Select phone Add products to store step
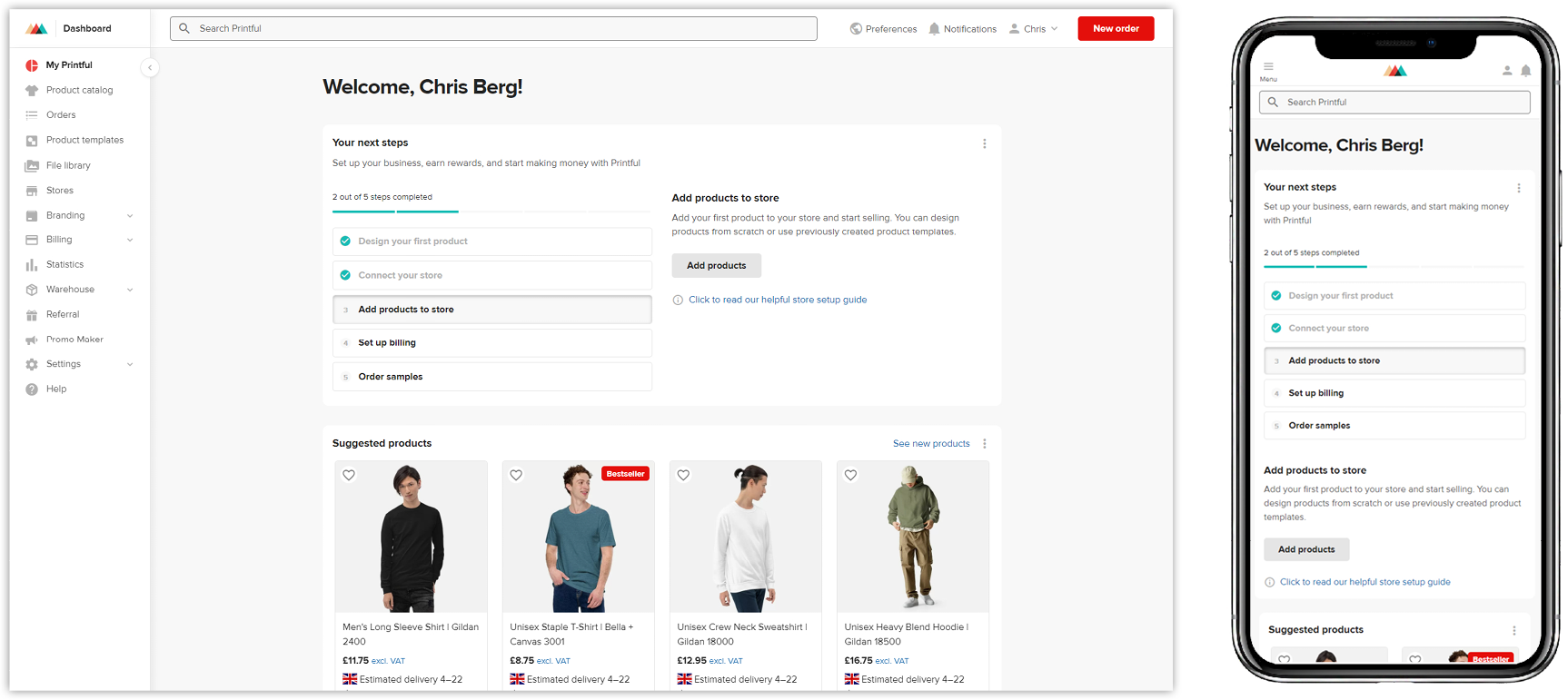This screenshot has width=1568, height=700. [x=1394, y=361]
